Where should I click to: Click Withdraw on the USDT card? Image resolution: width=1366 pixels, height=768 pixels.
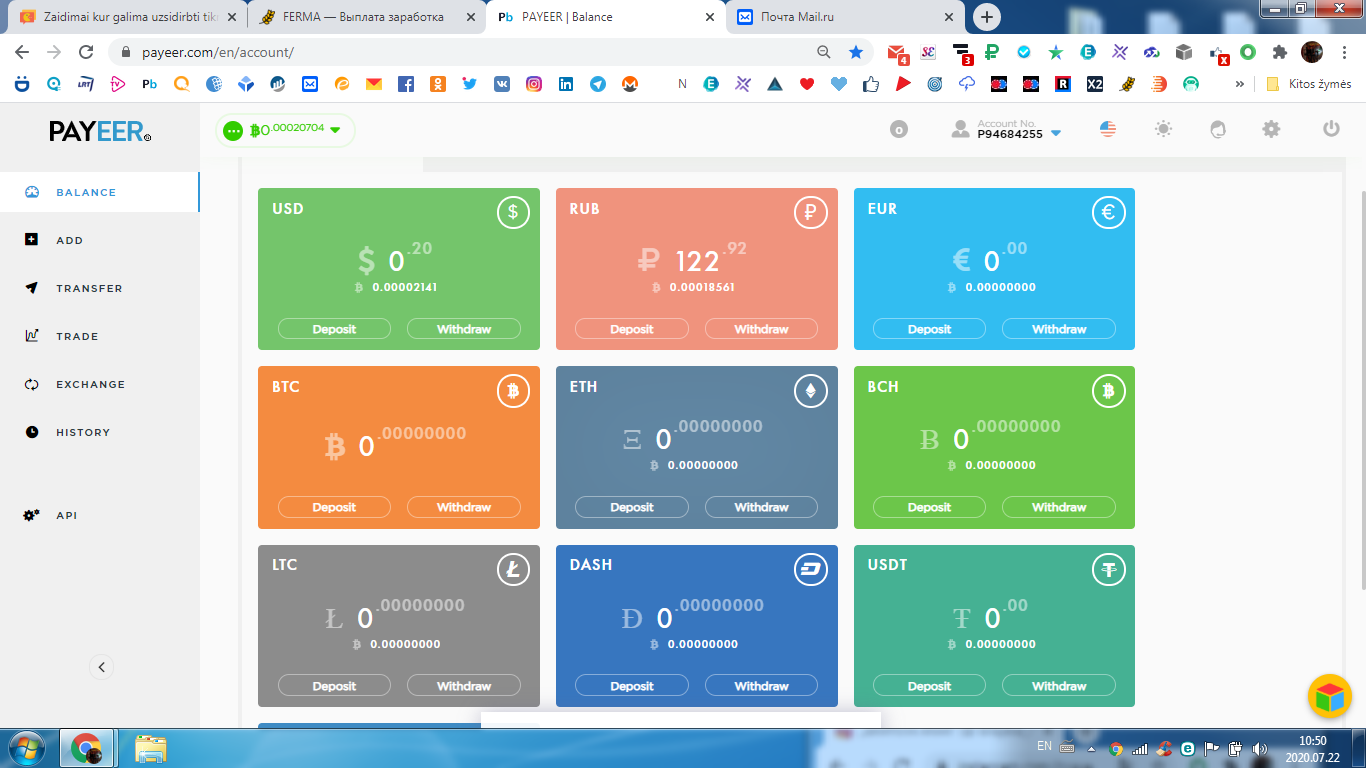(x=1059, y=686)
